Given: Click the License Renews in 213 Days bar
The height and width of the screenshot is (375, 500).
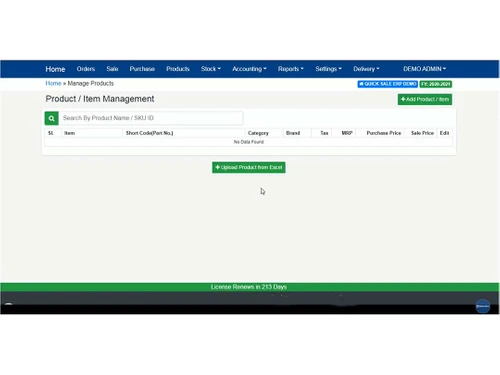Looking at the screenshot, I should [249, 287].
